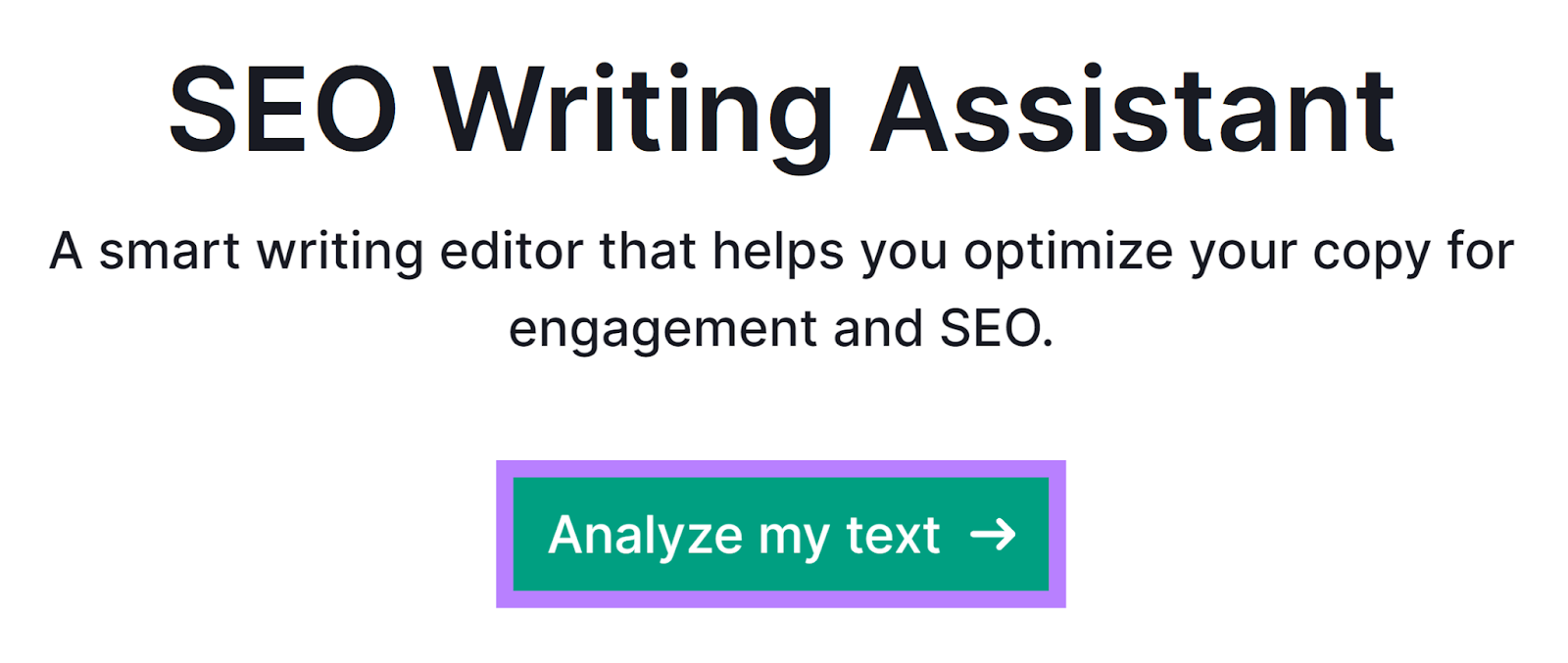
Task: Click the arrow inside the purple-outlined button
Action: tap(994, 535)
